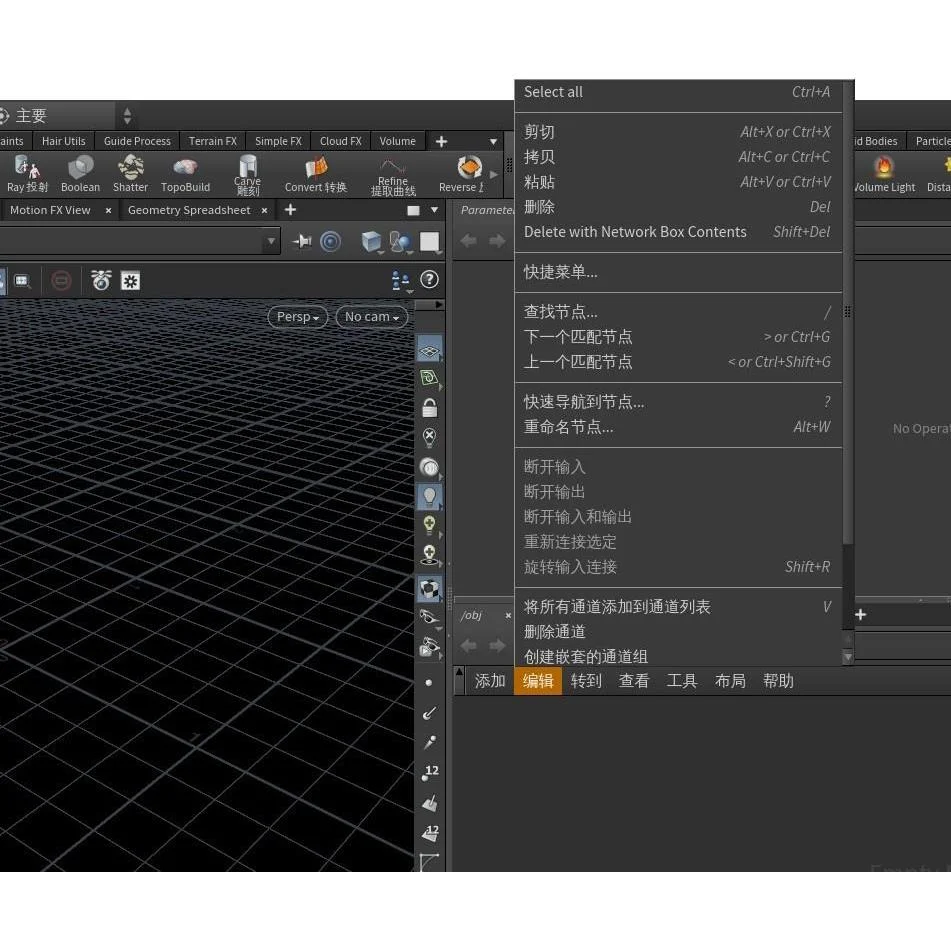The width and height of the screenshot is (951, 951).
Task: Open the path field dropdown arrow
Action: [271, 241]
